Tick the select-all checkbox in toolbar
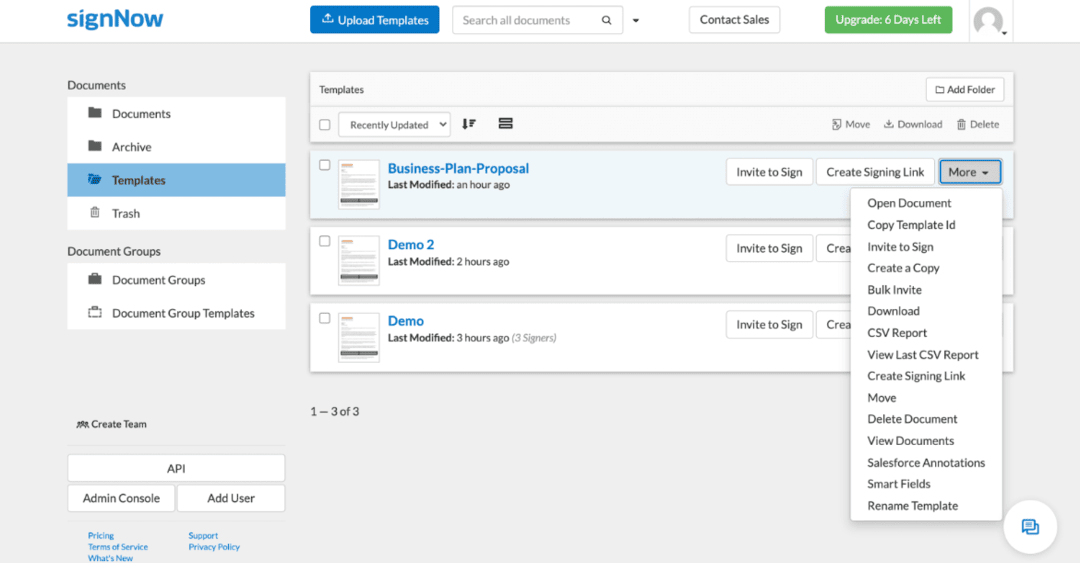Viewport: 1080px width, 563px height. (x=324, y=125)
